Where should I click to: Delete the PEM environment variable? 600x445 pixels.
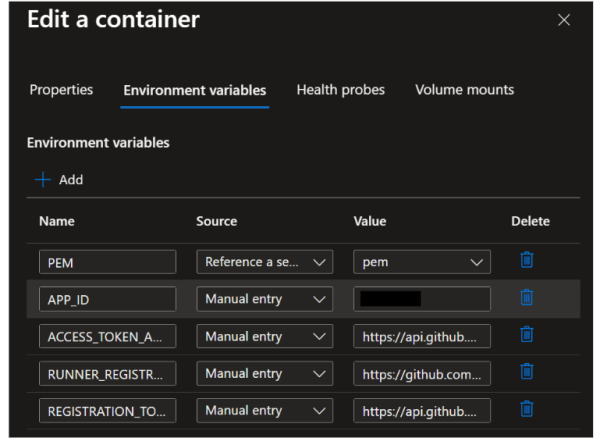click(x=527, y=261)
